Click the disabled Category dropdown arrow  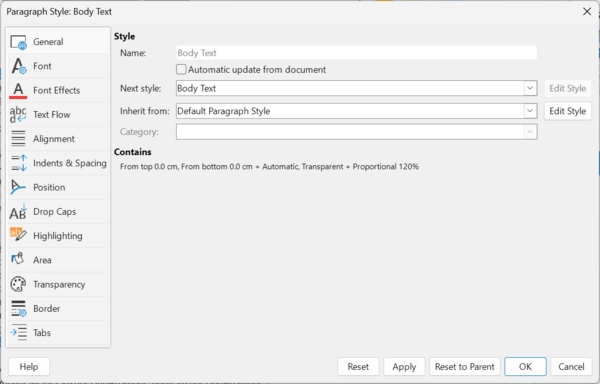530,132
